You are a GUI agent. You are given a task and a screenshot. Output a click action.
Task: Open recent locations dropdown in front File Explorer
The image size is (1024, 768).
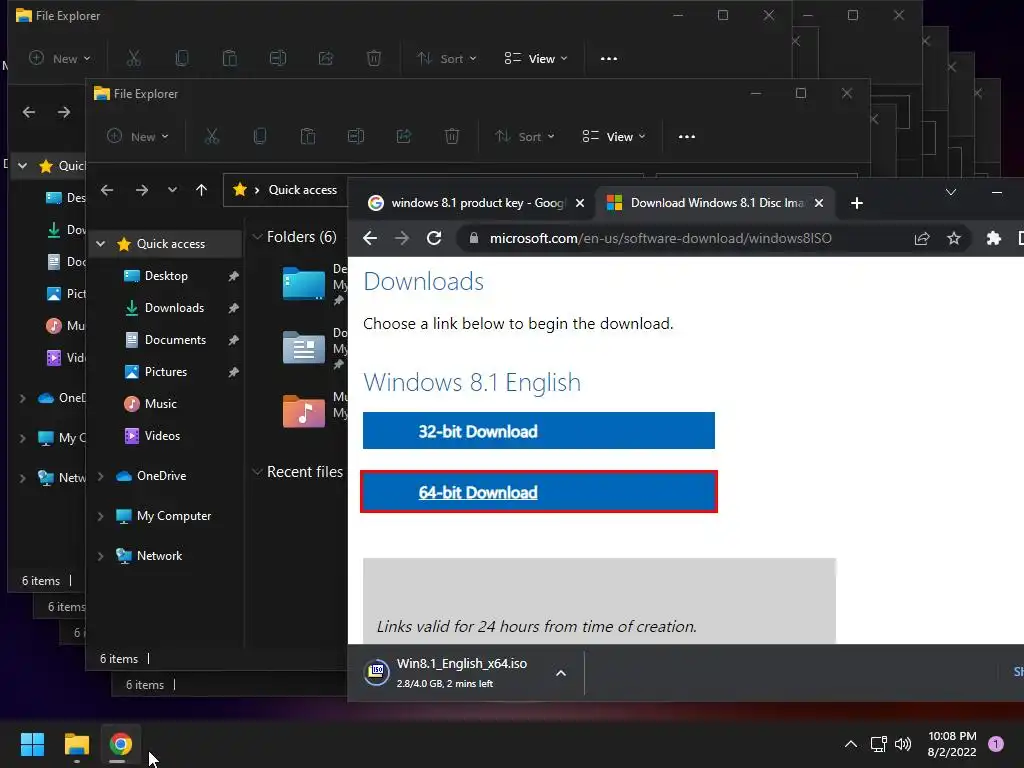pos(172,190)
